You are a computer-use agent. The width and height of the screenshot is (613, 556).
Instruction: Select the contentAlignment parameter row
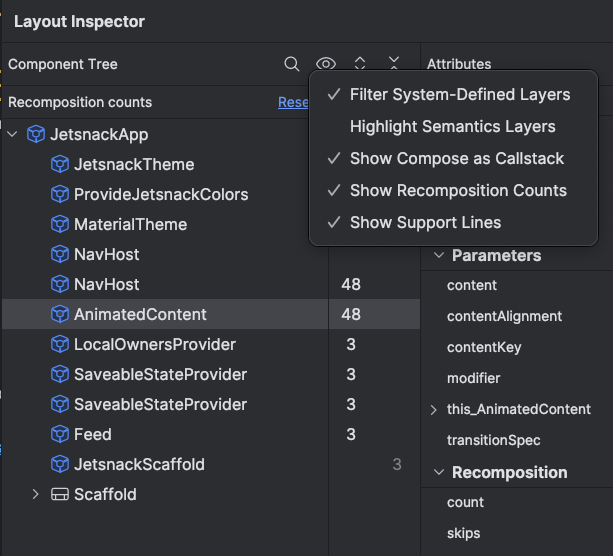(504, 316)
